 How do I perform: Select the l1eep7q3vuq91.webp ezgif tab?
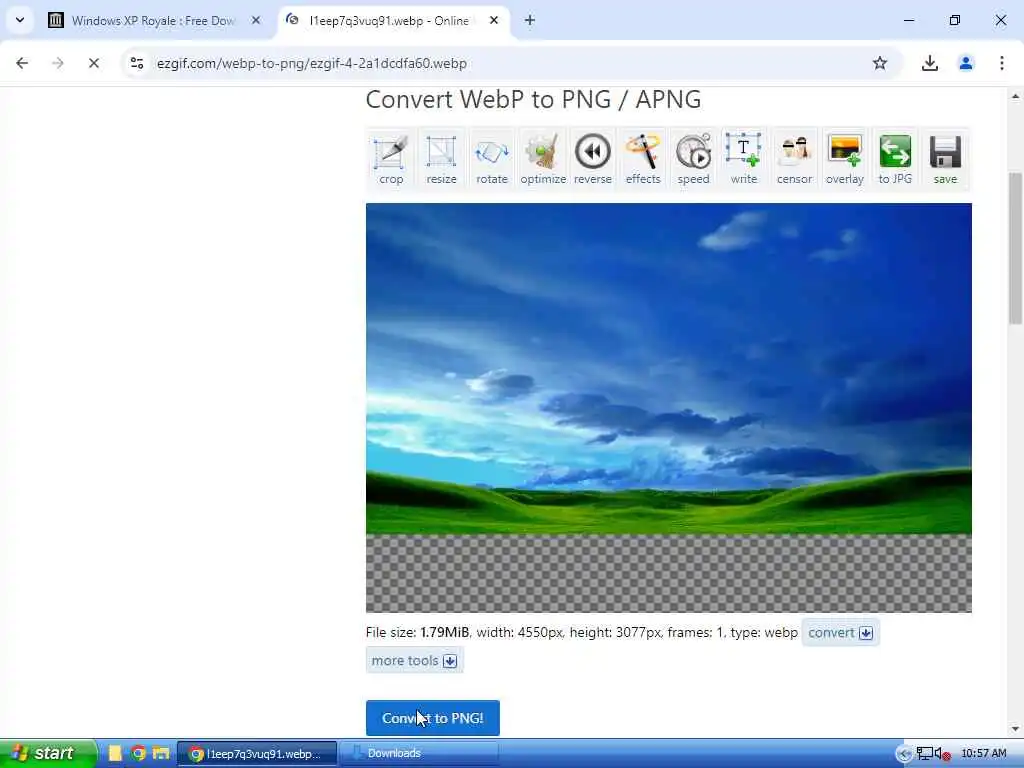[x=389, y=21]
